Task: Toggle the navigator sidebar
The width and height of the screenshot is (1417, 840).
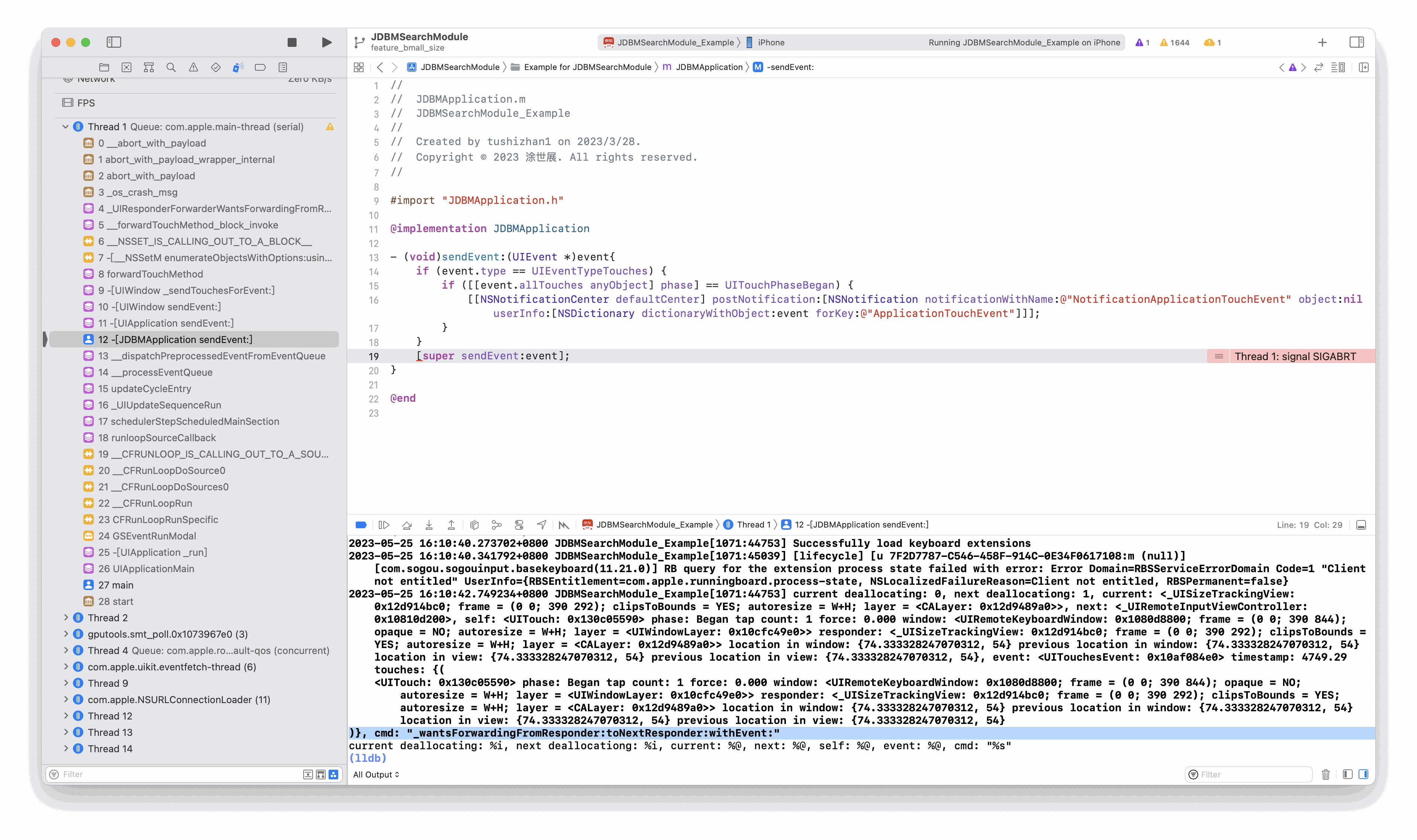Action: 114,42
